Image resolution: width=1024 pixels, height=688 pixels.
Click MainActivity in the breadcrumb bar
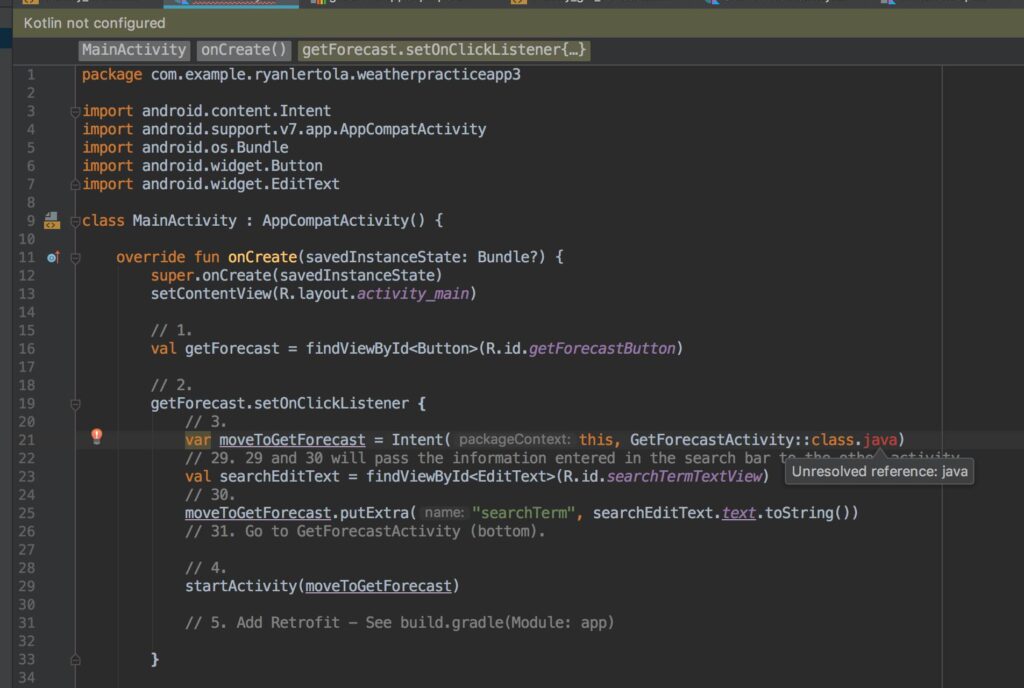[133, 49]
